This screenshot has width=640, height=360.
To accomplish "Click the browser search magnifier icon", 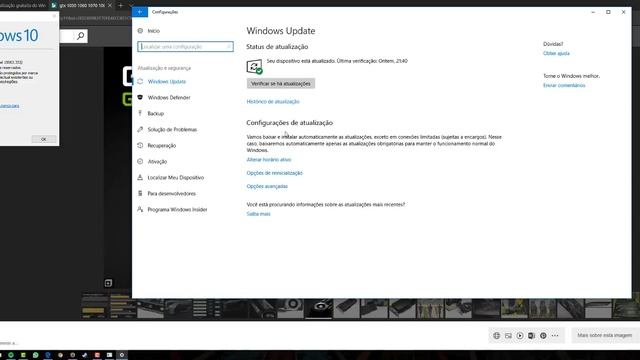I will [80, 36].
